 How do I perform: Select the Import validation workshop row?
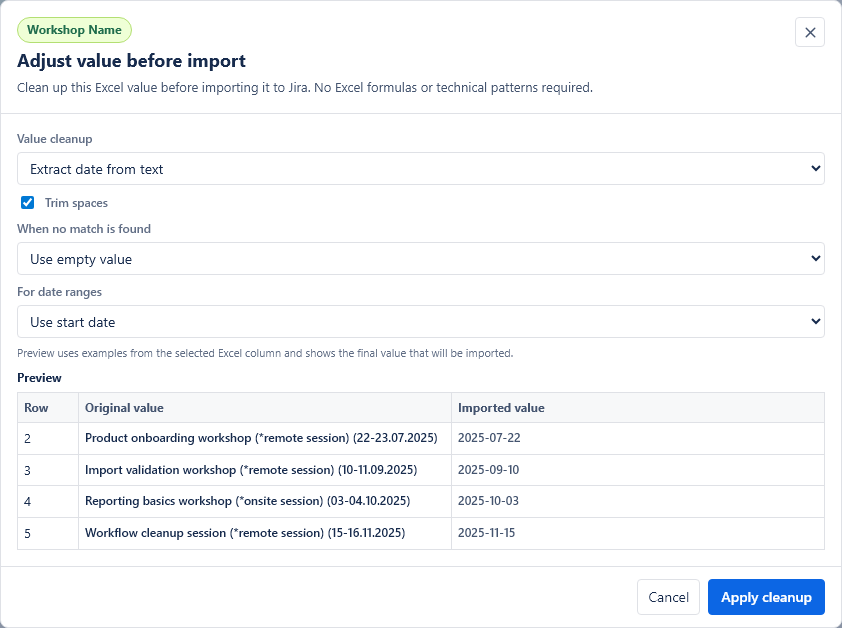420,470
